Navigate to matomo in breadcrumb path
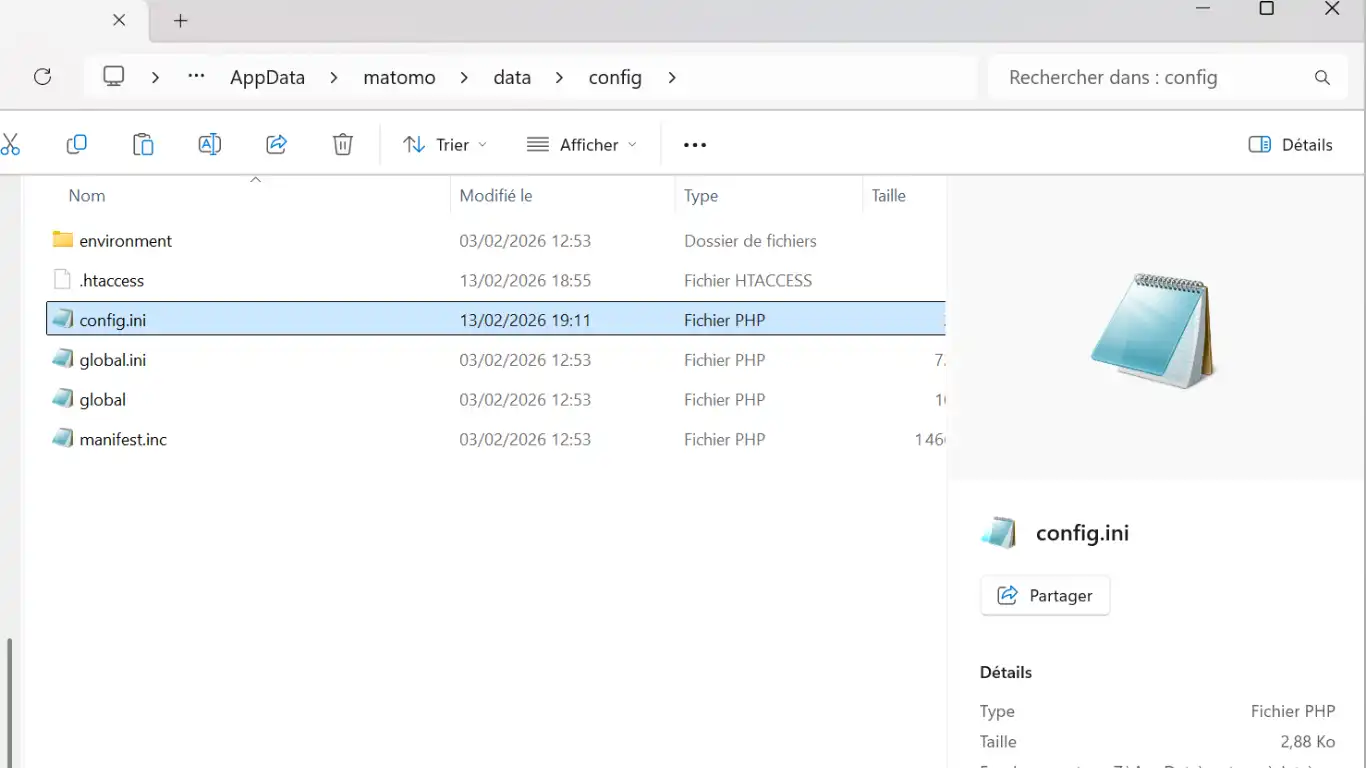 tap(399, 78)
